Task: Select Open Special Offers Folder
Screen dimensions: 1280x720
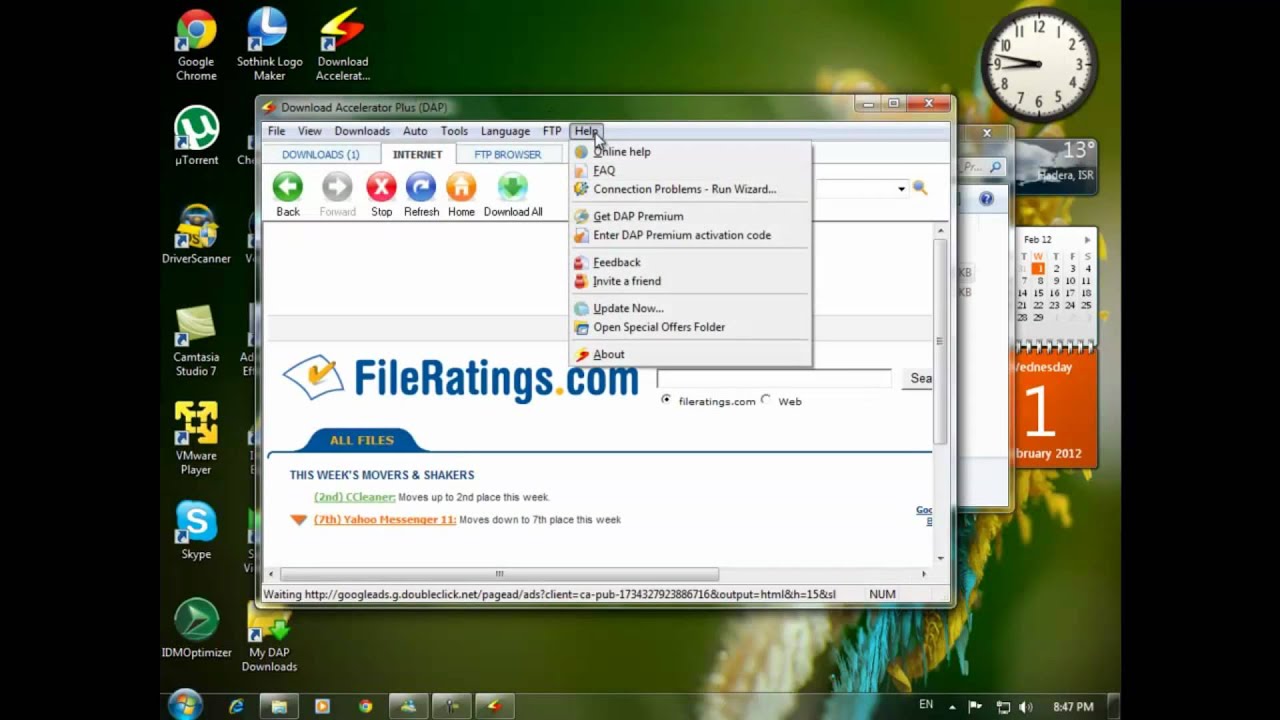Action: point(690,327)
